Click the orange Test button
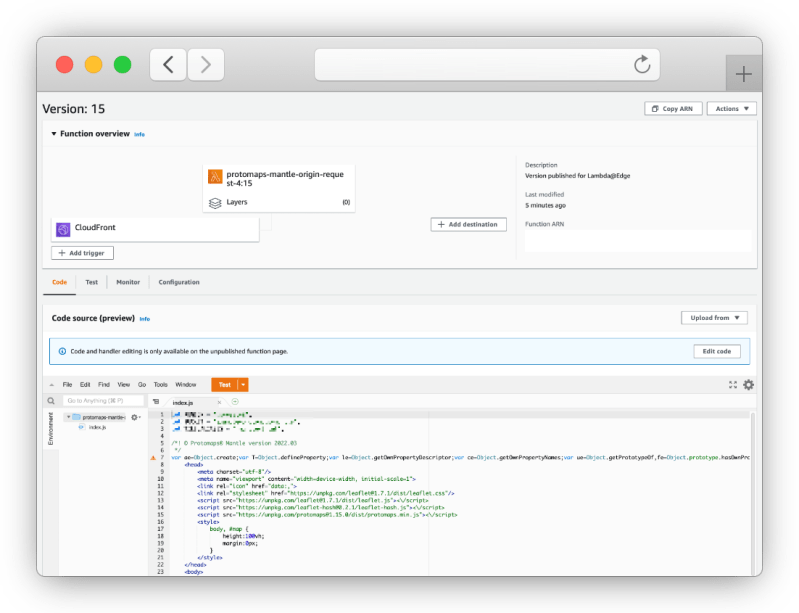 click(x=225, y=385)
